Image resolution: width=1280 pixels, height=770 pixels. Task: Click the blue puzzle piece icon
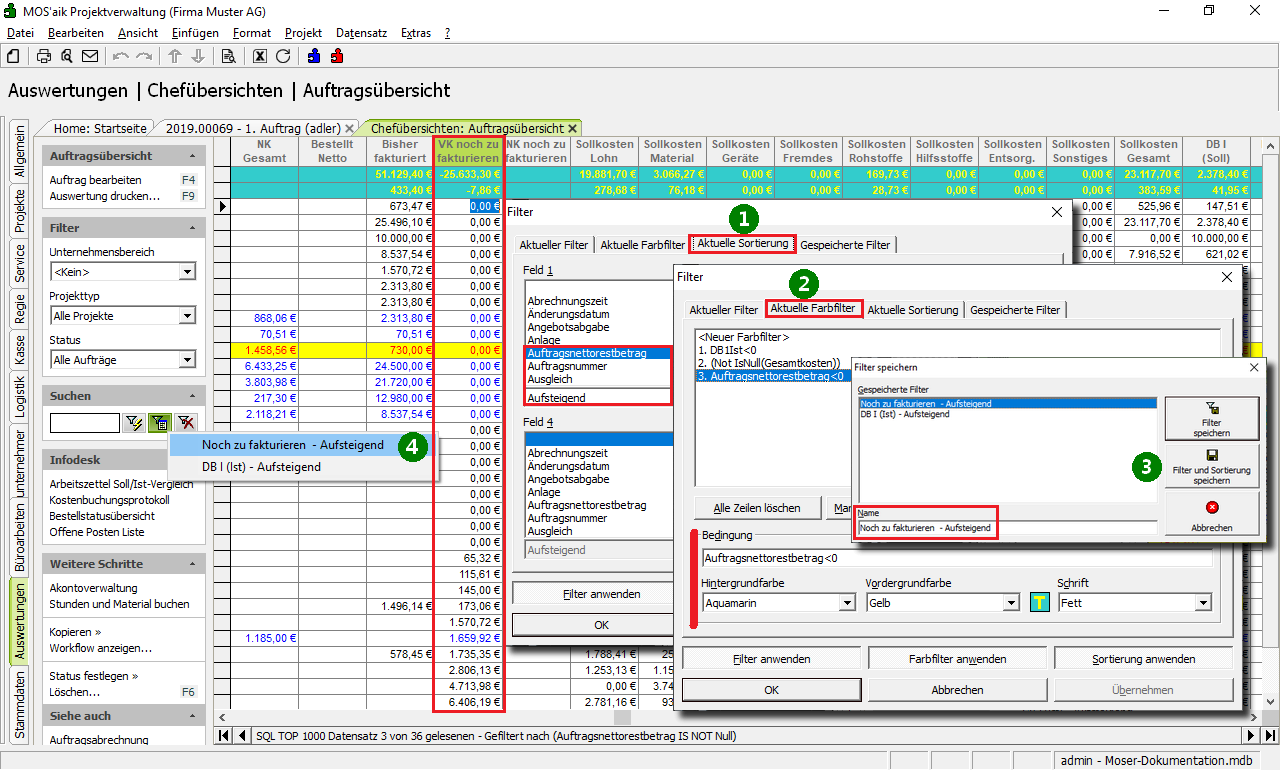[x=314, y=56]
